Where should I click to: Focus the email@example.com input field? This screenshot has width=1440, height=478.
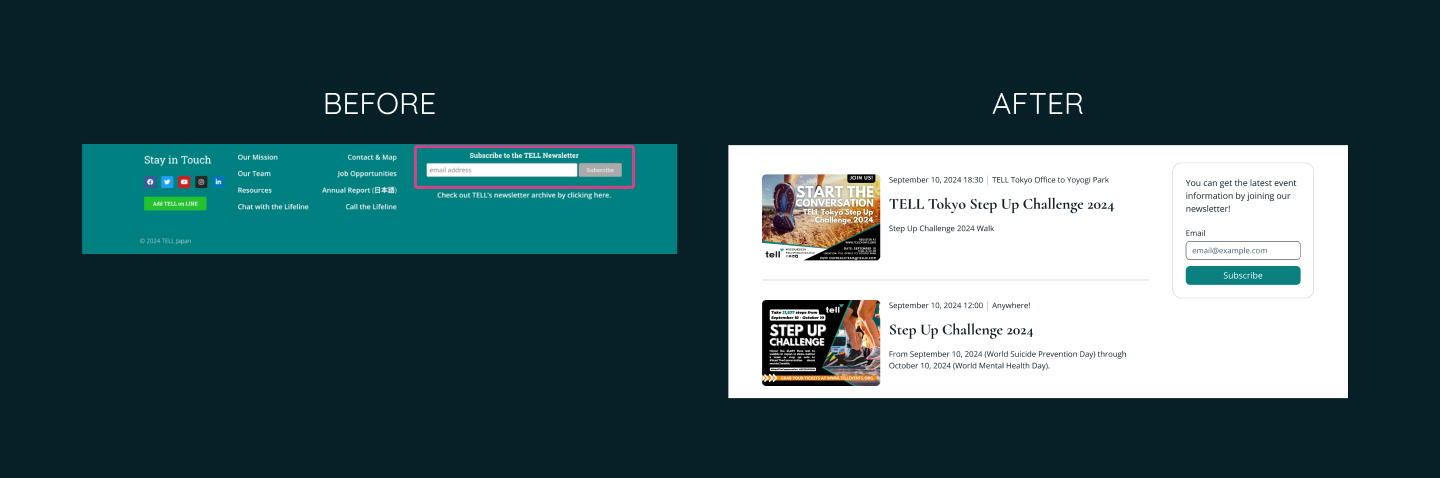tap(1243, 250)
